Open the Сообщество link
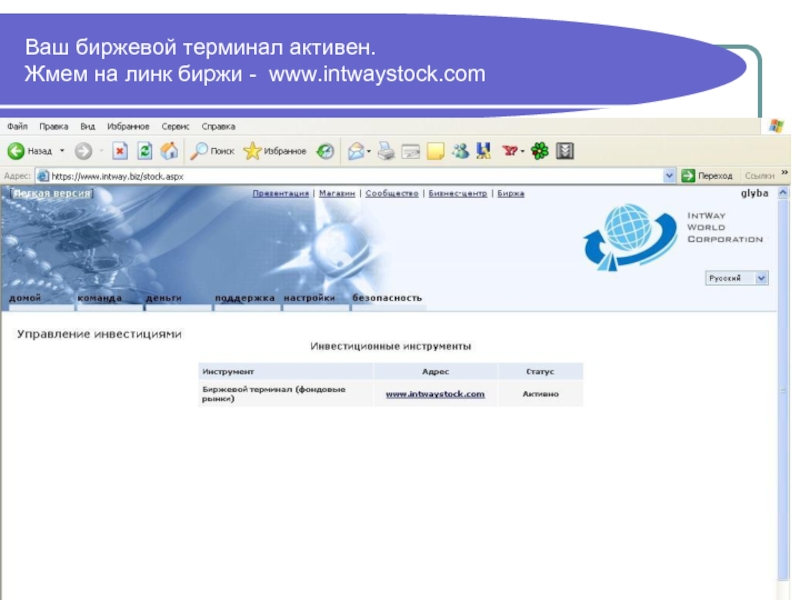800x600 pixels. coord(392,193)
